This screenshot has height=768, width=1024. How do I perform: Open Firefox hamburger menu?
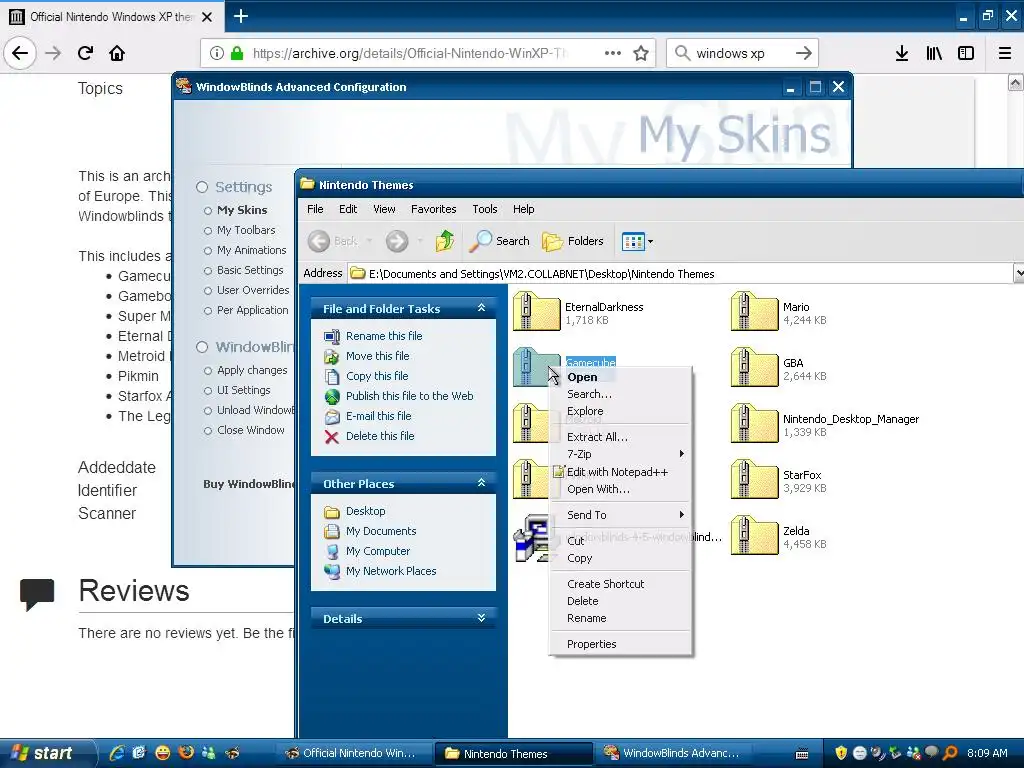click(x=1005, y=53)
